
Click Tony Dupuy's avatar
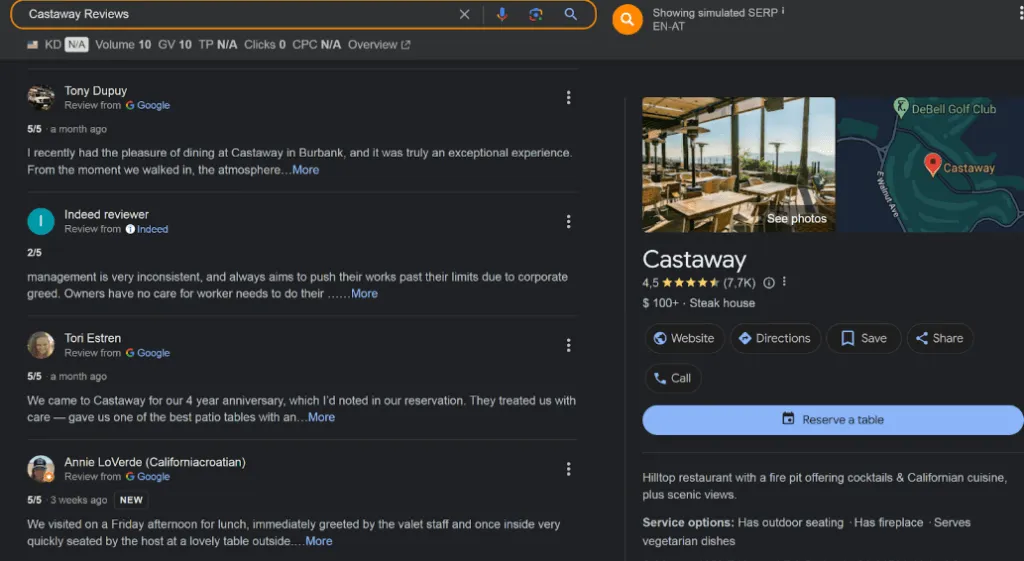(40, 97)
